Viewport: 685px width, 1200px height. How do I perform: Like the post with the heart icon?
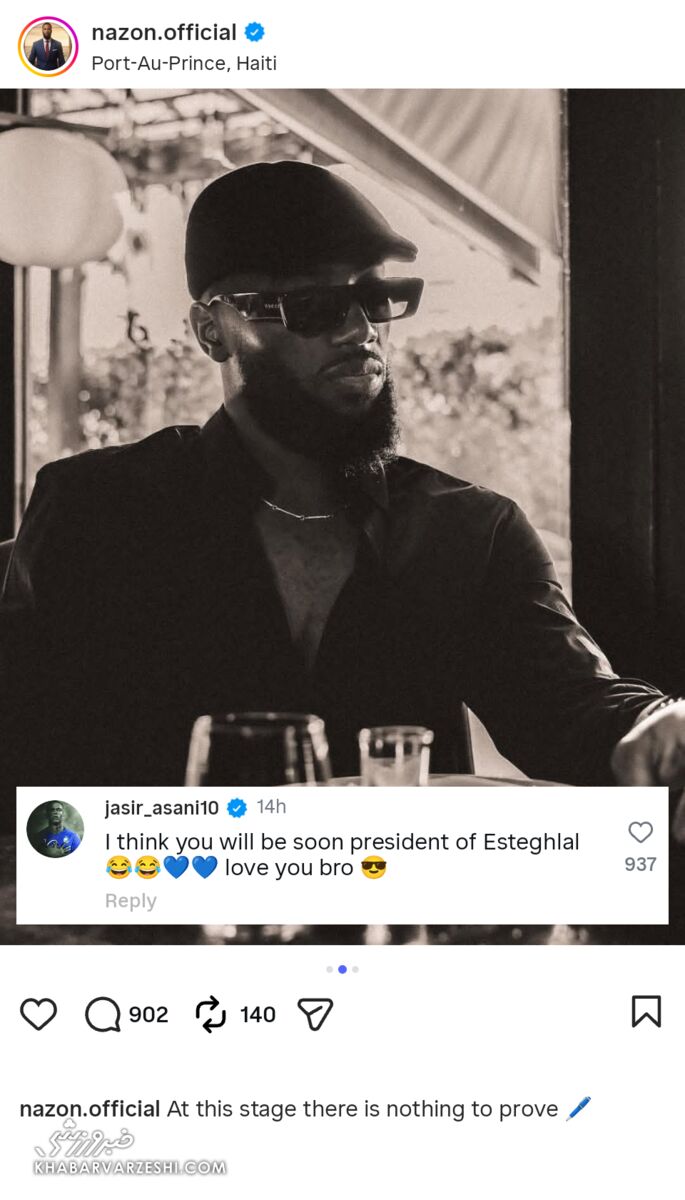click(39, 1014)
